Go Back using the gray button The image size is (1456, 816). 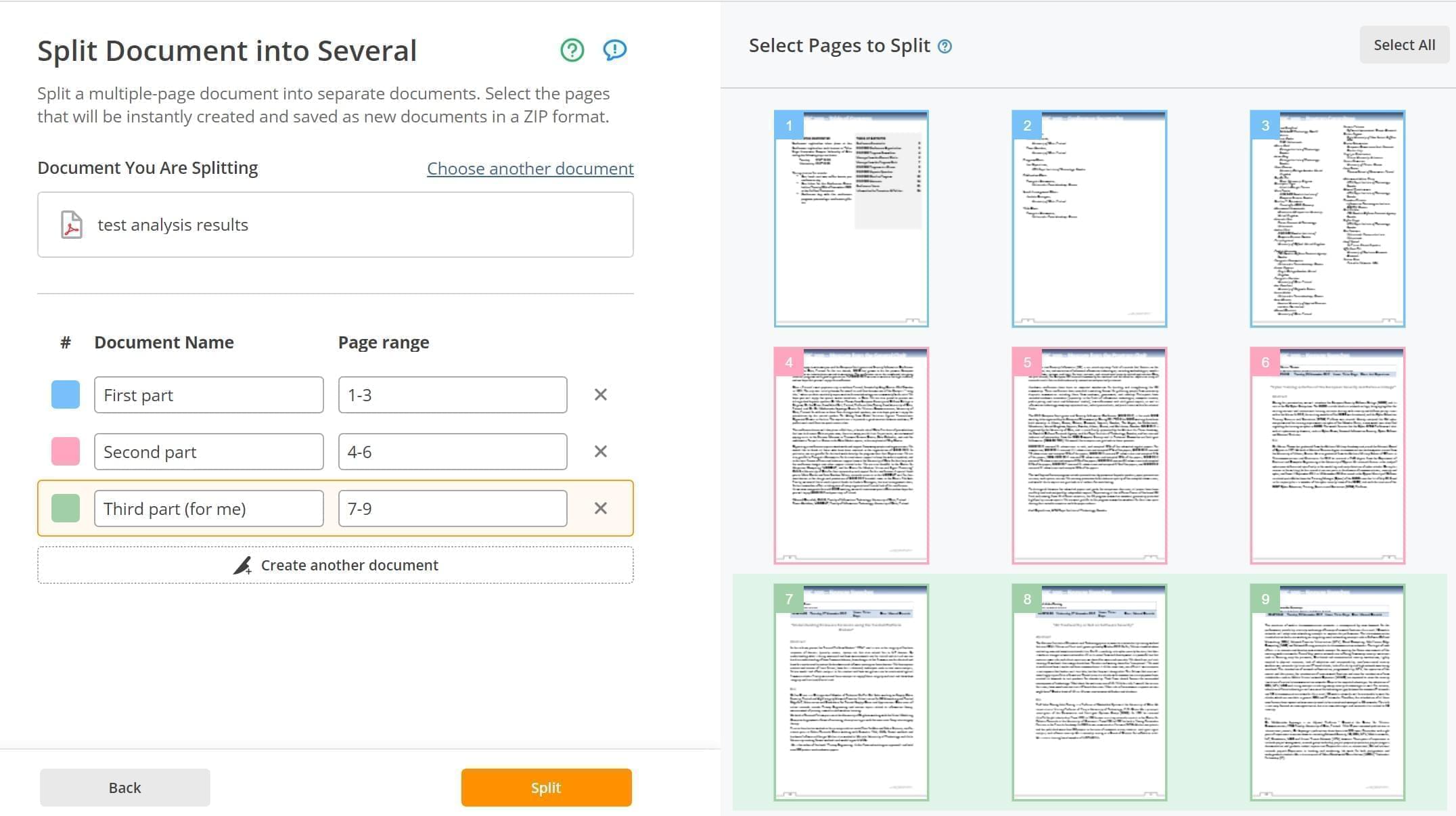click(x=124, y=788)
